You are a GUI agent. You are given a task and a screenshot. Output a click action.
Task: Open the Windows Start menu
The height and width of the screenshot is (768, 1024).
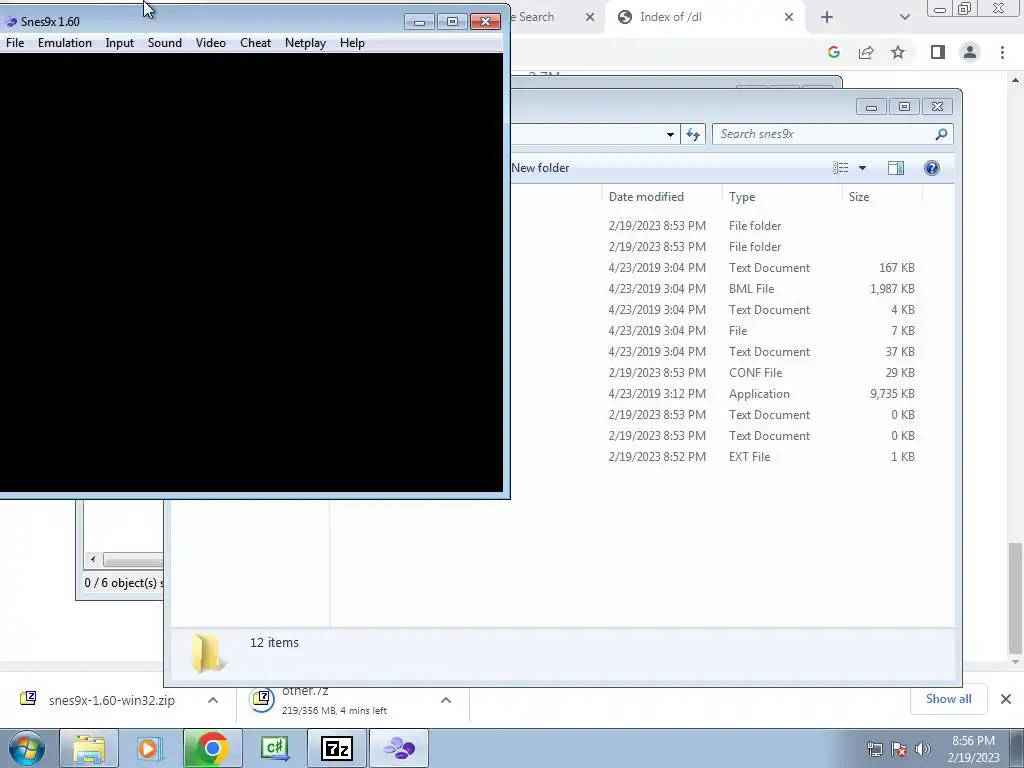pyautogui.click(x=27, y=748)
